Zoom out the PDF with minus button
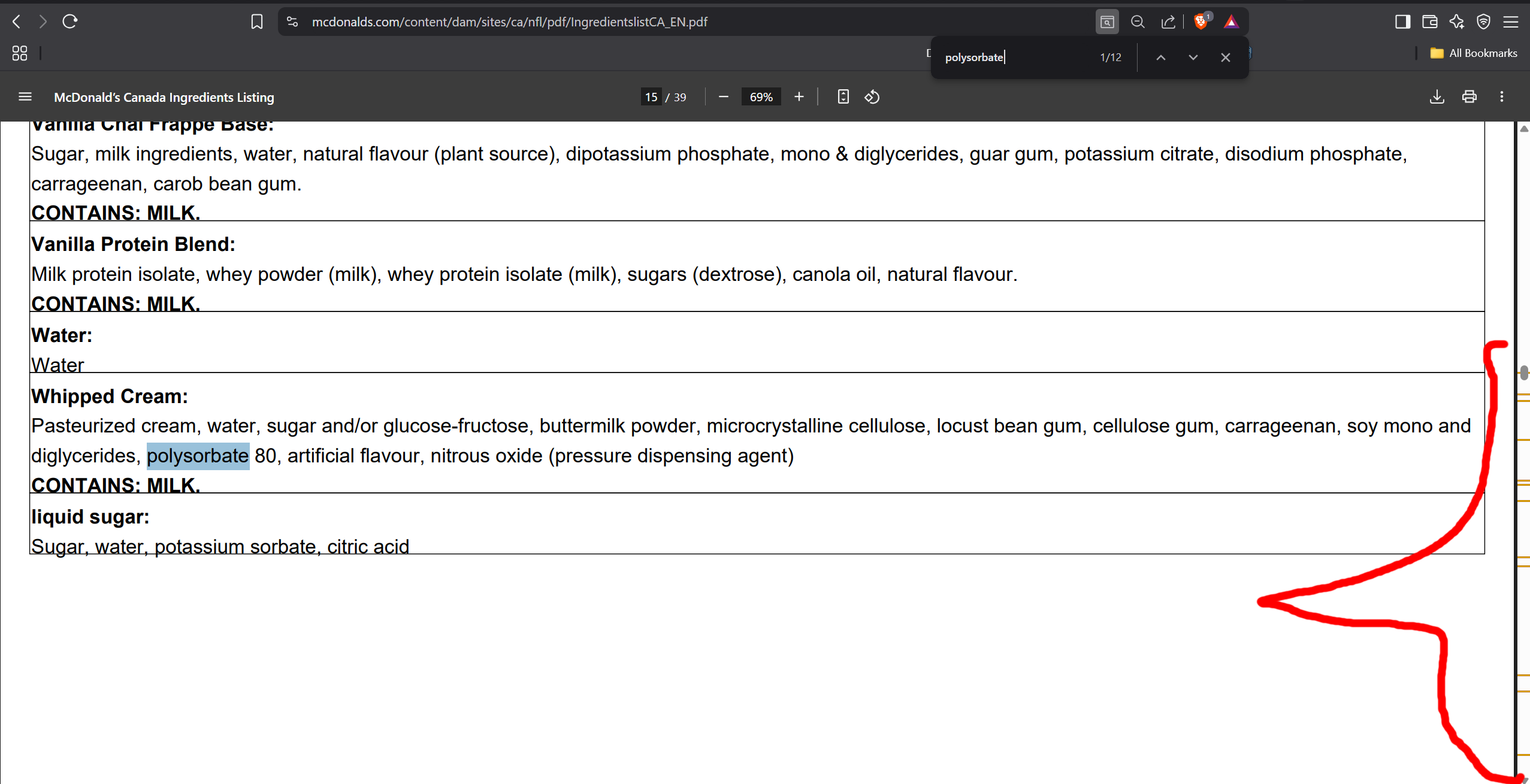 pyautogui.click(x=724, y=97)
